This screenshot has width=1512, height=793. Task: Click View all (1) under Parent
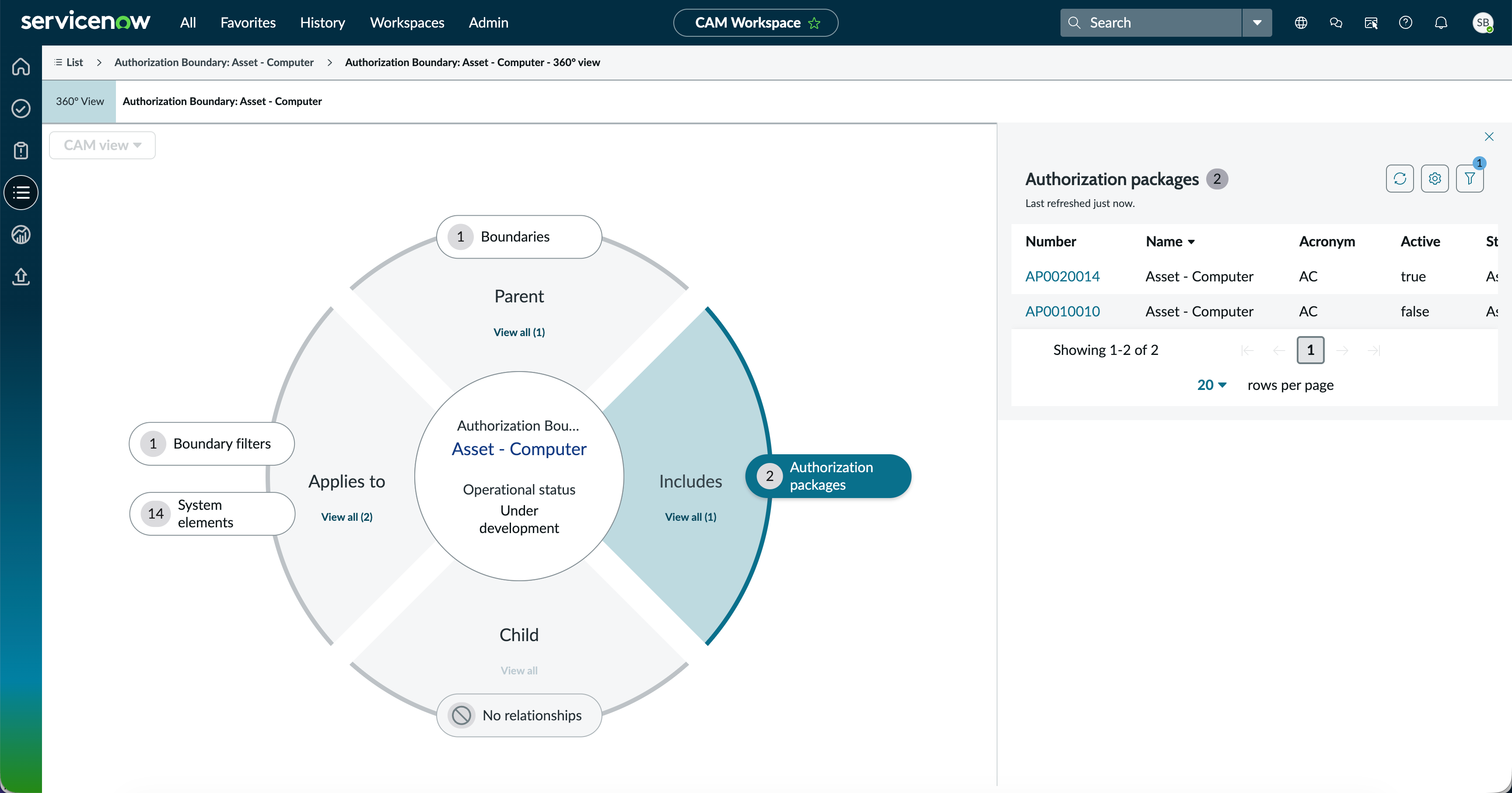(x=519, y=332)
